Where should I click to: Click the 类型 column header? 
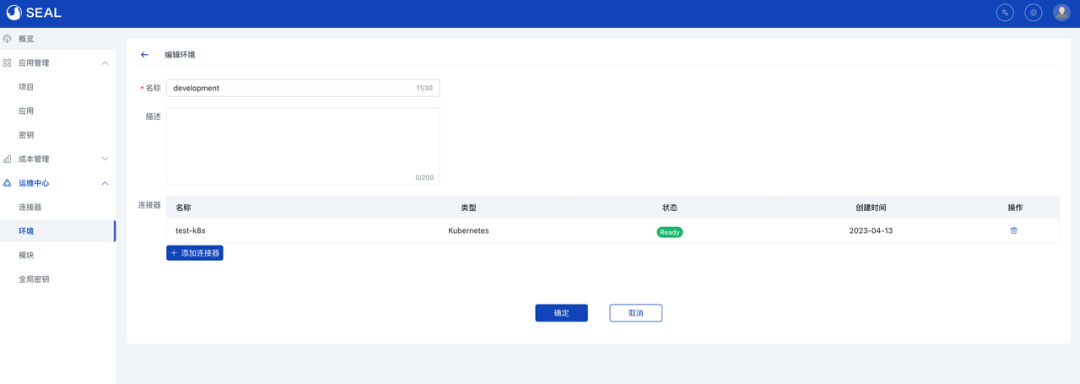coord(468,208)
